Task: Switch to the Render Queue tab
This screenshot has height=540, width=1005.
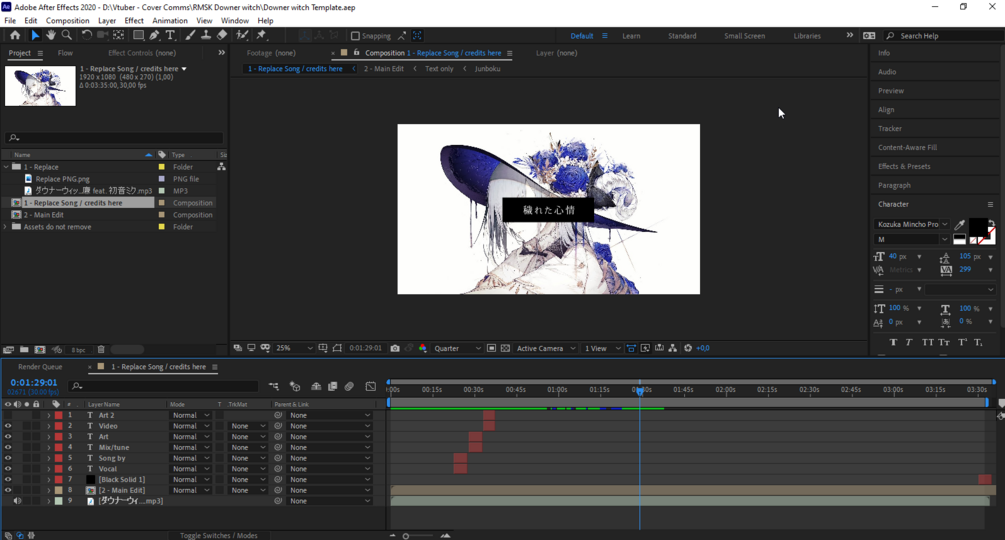Action: 40,367
